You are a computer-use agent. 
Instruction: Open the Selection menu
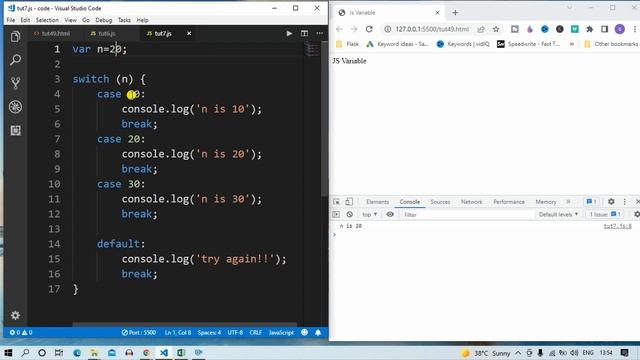pyautogui.click(x=47, y=20)
